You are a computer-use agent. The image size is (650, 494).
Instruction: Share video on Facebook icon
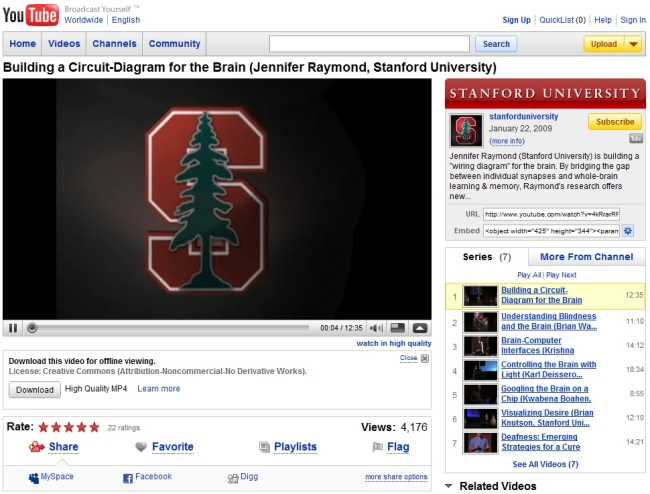128,478
